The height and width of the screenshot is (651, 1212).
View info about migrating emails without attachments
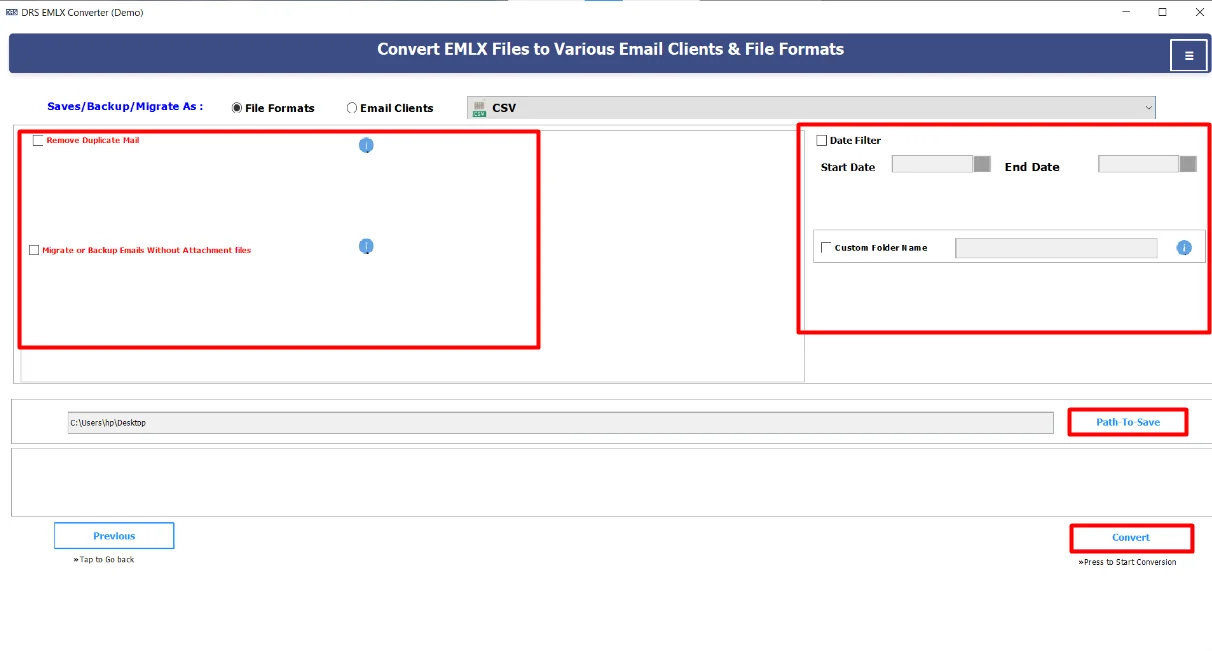click(x=366, y=246)
